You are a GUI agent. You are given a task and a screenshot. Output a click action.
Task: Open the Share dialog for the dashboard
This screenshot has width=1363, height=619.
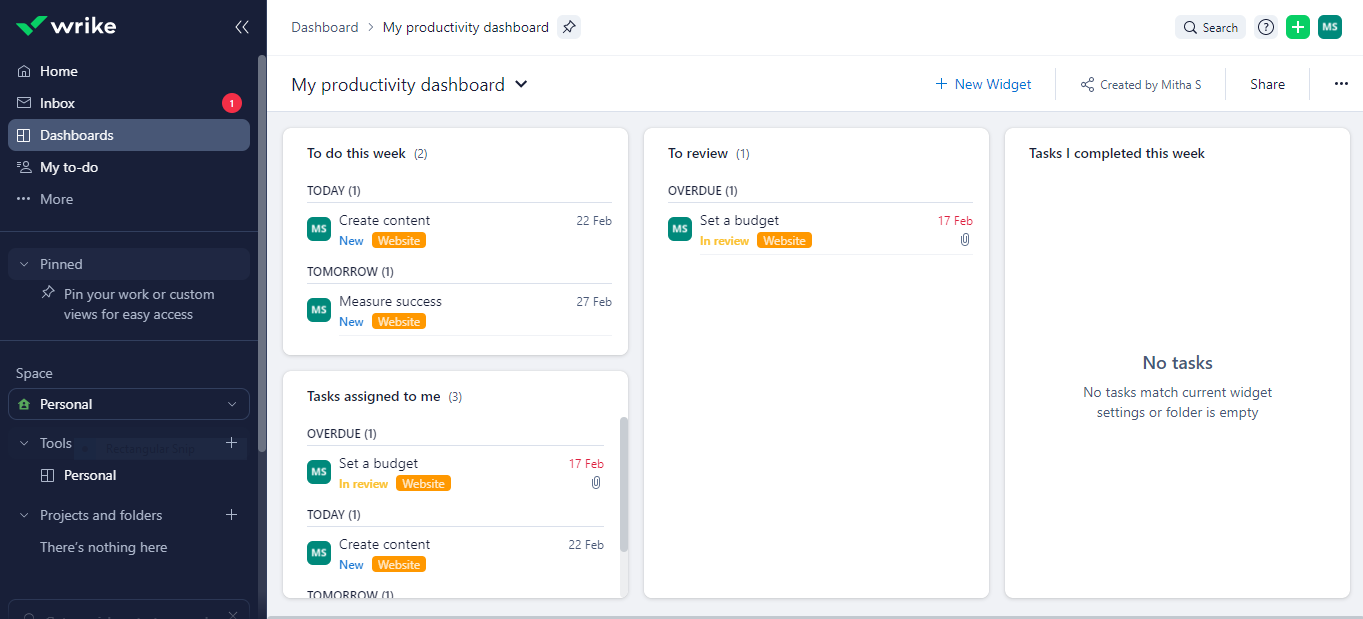(1266, 84)
